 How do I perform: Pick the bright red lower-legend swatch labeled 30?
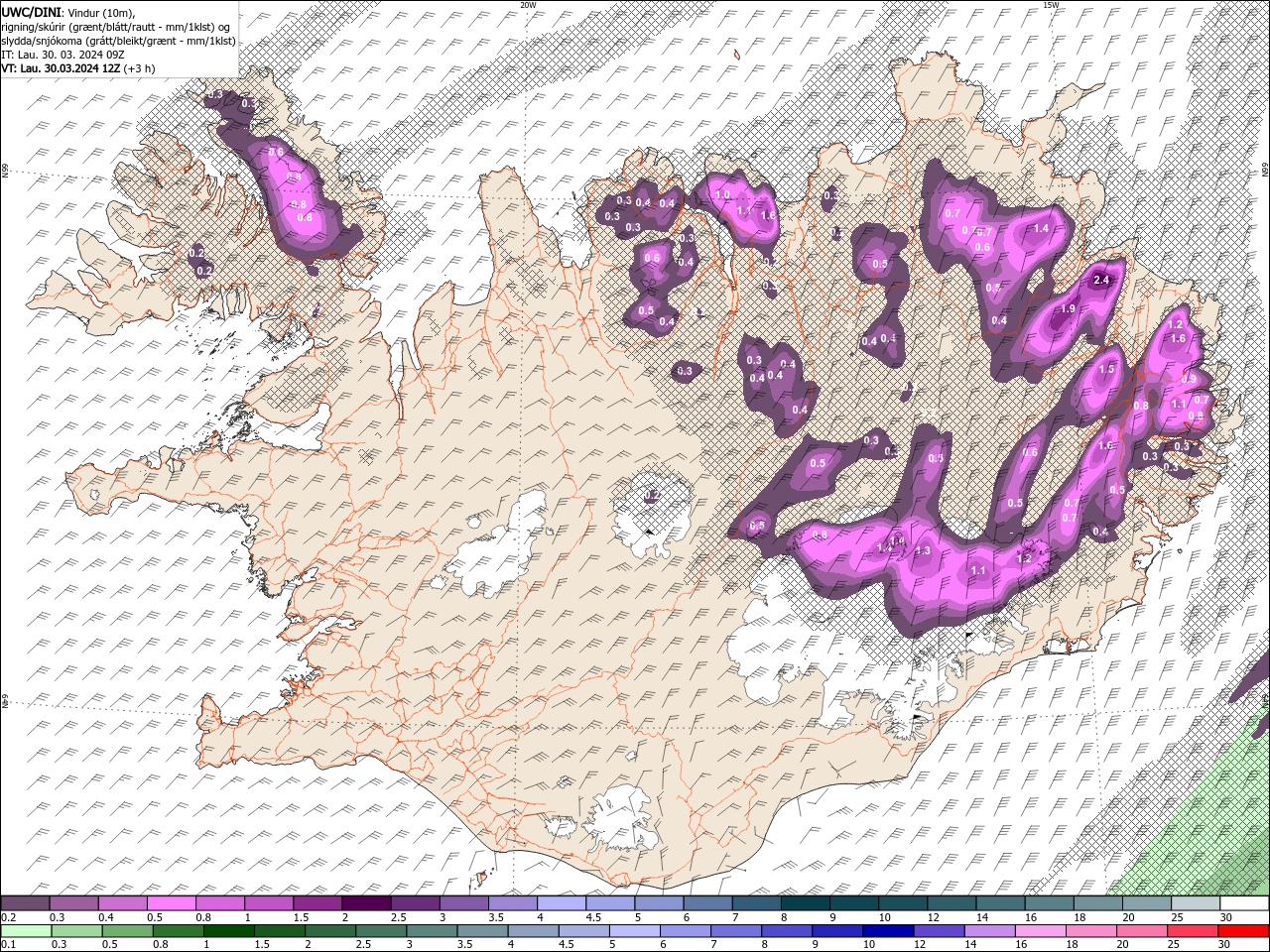point(1244,931)
